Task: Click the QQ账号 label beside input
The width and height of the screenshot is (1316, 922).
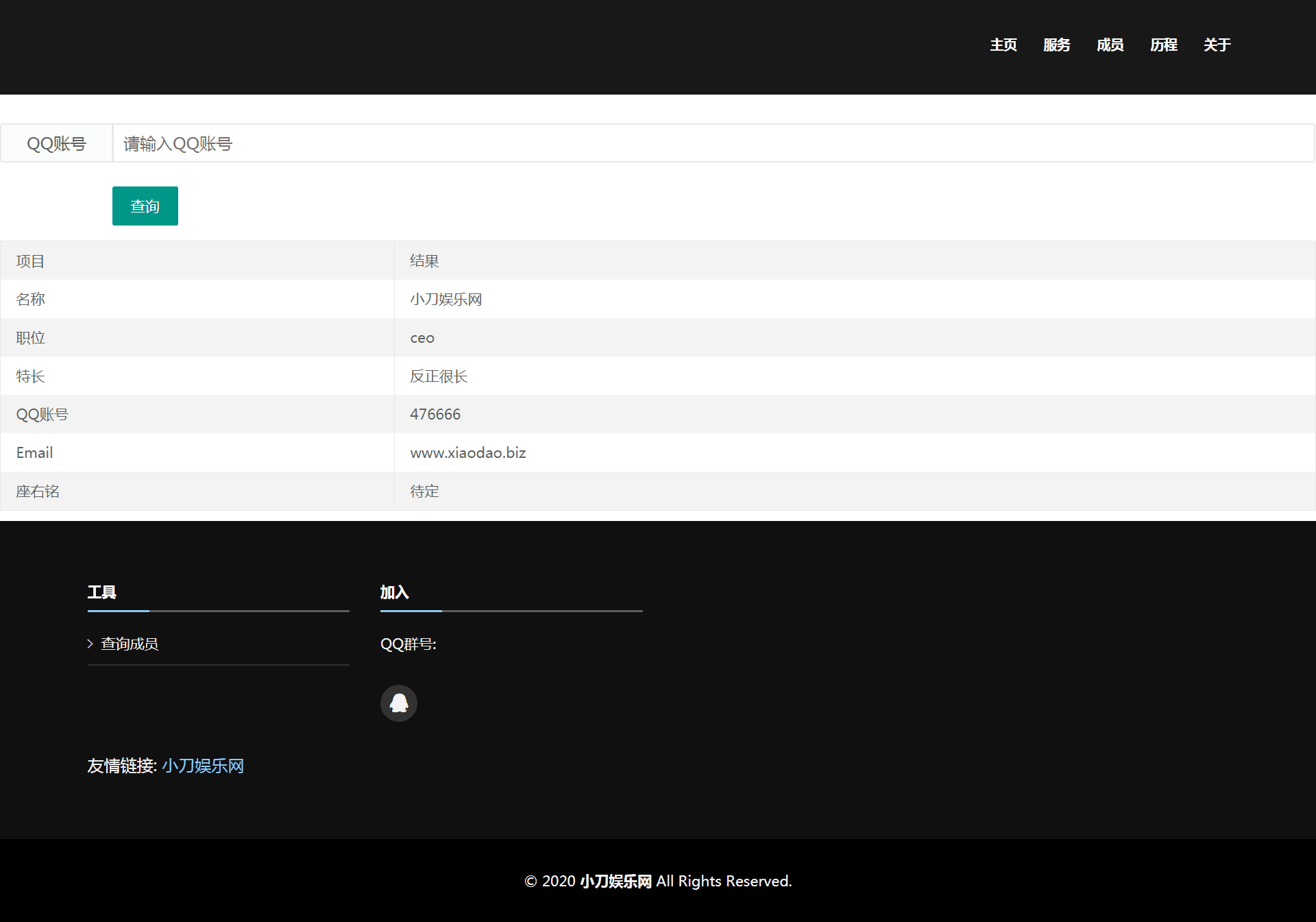Action: pyautogui.click(x=56, y=143)
